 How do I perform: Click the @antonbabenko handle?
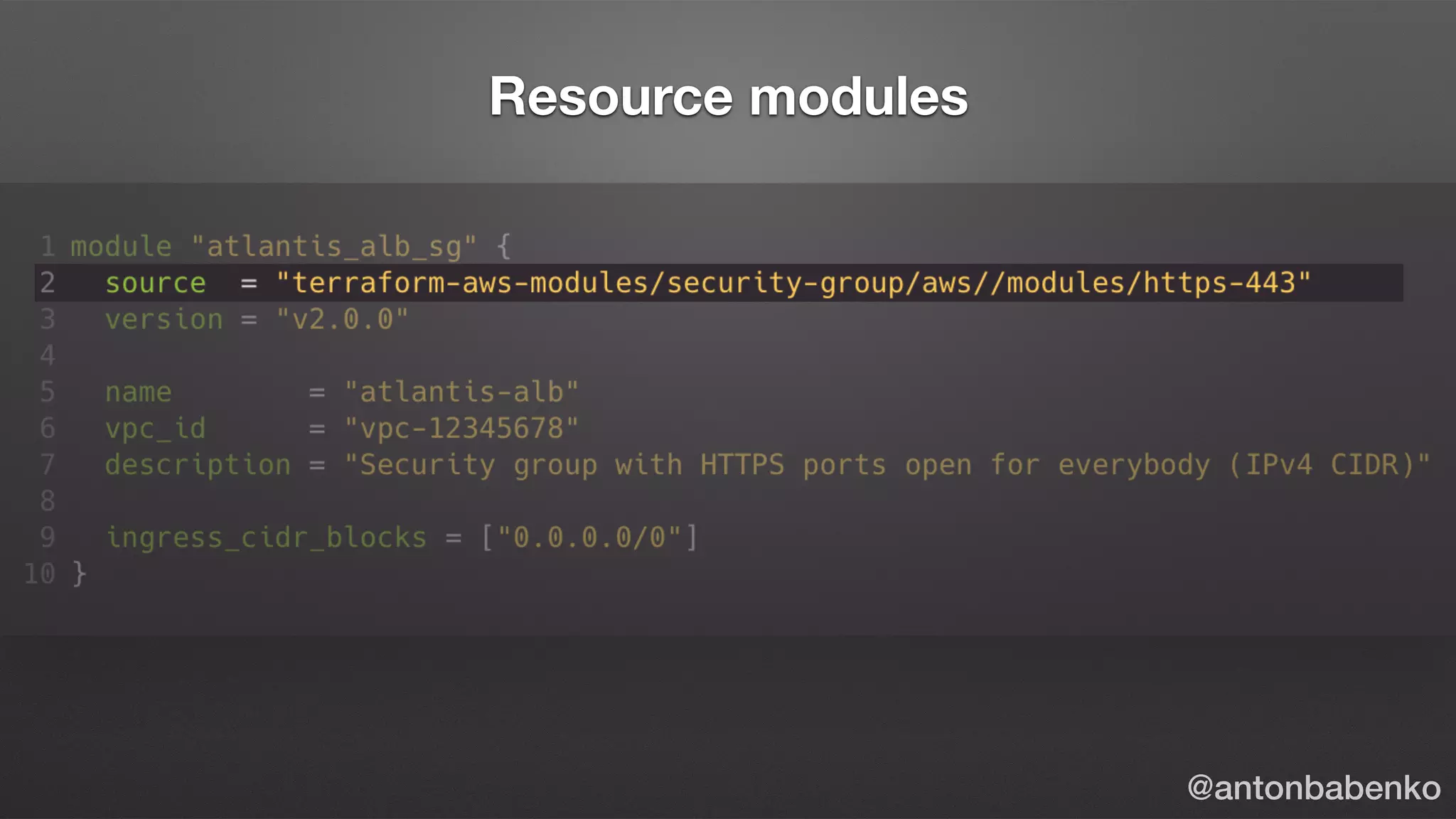[x=1314, y=788]
